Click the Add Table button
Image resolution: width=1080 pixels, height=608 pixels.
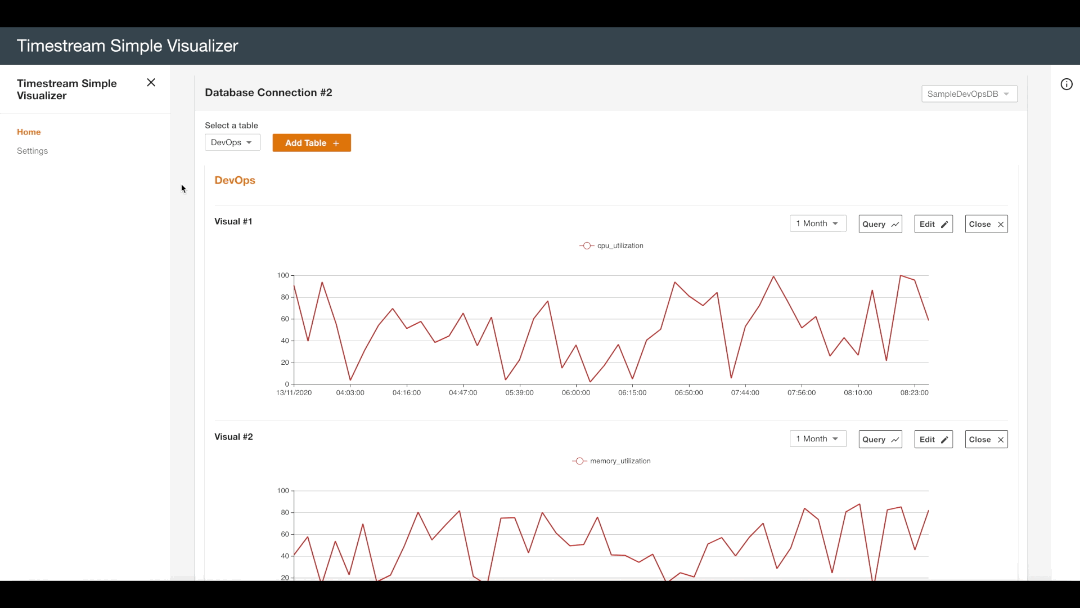pyautogui.click(x=311, y=143)
